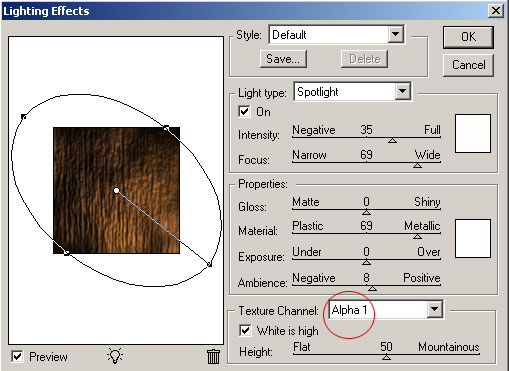The width and height of the screenshot is (509, 371).
Task: Click the Ambience slider triangle marker
Action: [x=372, y=288]
